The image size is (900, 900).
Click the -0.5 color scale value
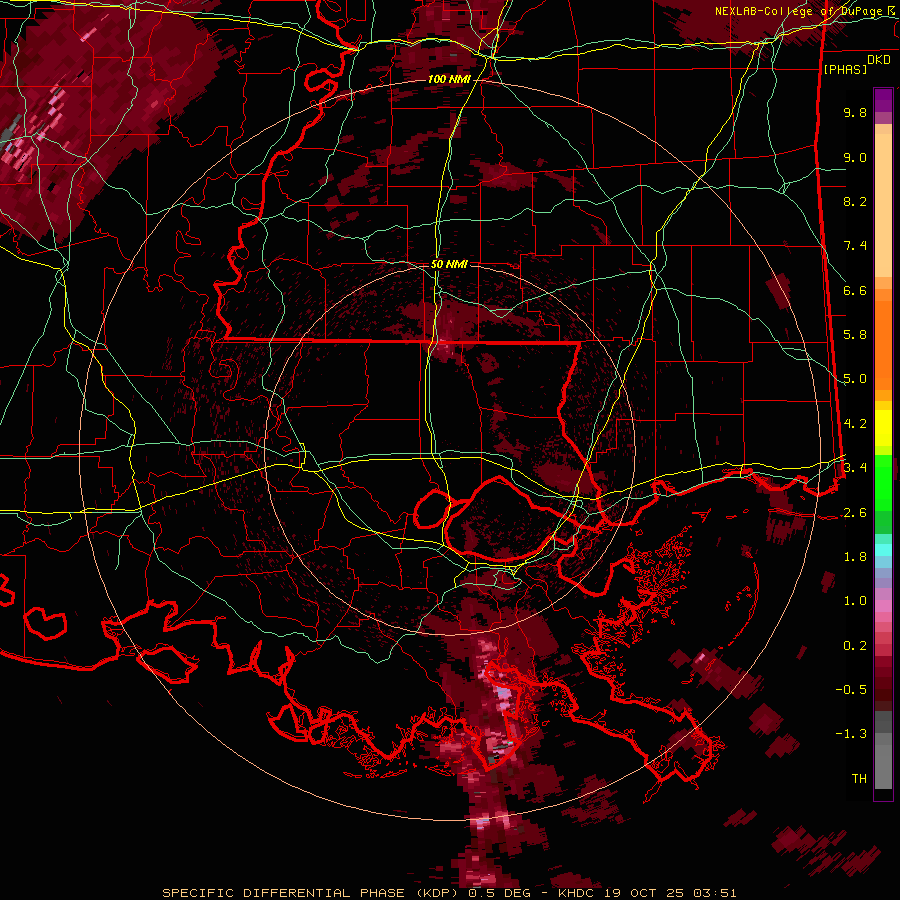click(x=851, y=690)
